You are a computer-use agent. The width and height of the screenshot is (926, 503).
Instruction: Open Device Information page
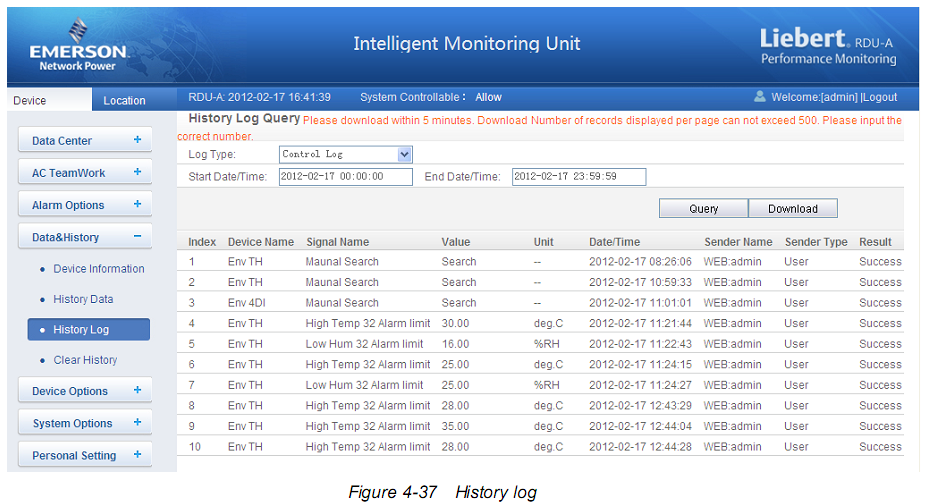coord(98,269)
